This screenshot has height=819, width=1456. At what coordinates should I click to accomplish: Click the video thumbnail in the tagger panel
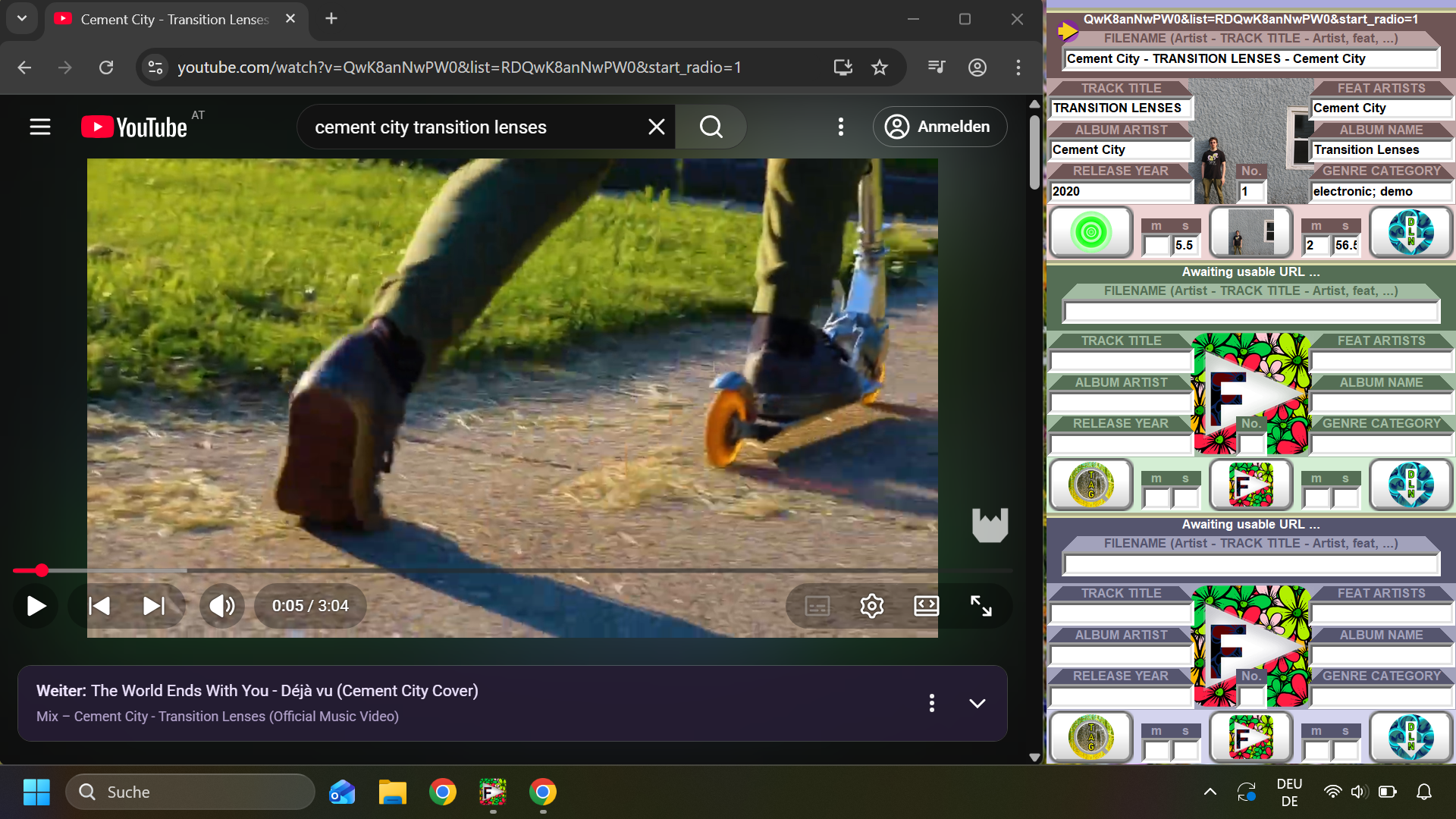pos(1250,232)
